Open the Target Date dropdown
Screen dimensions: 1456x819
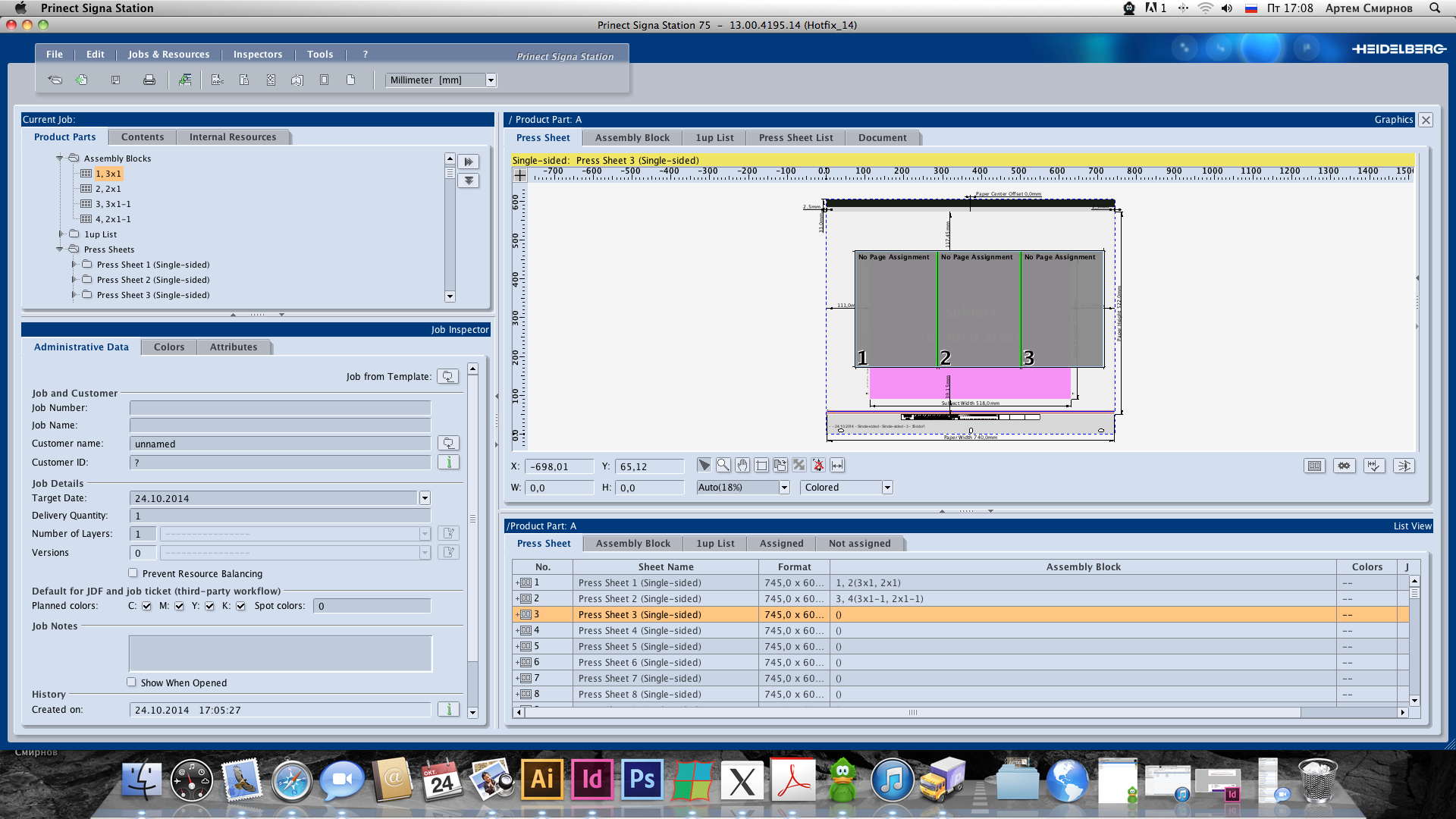coord(425,498)
